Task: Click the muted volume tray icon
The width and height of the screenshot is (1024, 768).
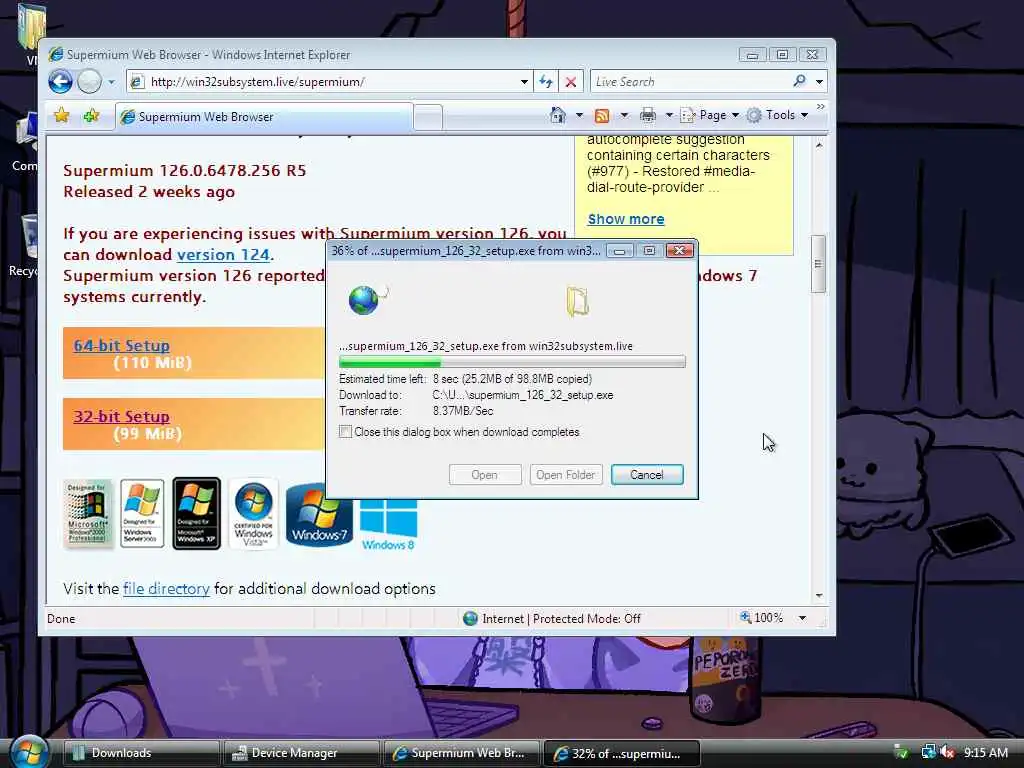Action: pyautogui.click(x=947, y=752)
